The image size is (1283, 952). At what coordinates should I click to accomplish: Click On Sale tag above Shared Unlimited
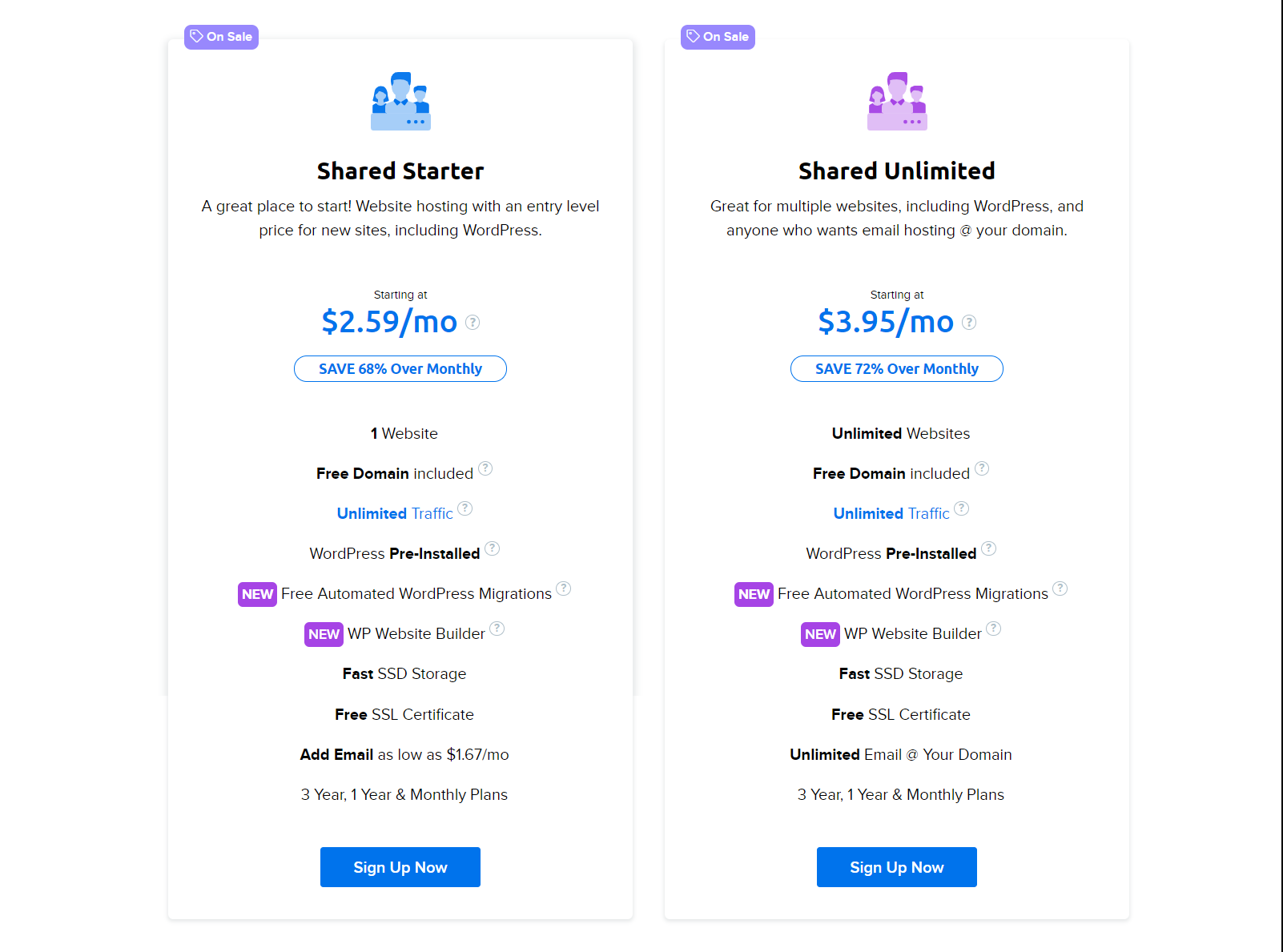coord(718,37)
